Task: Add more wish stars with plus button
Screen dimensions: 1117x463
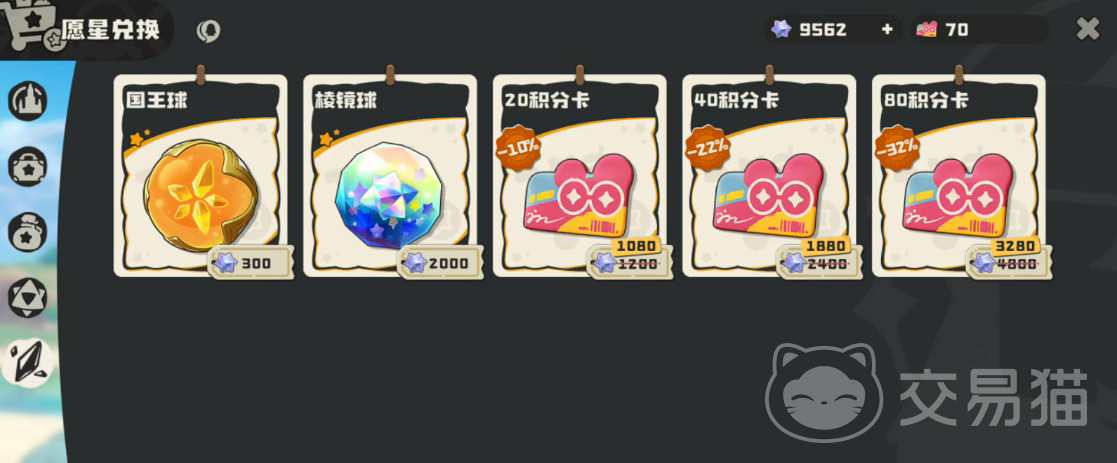Action: click(x=887, y=29)
